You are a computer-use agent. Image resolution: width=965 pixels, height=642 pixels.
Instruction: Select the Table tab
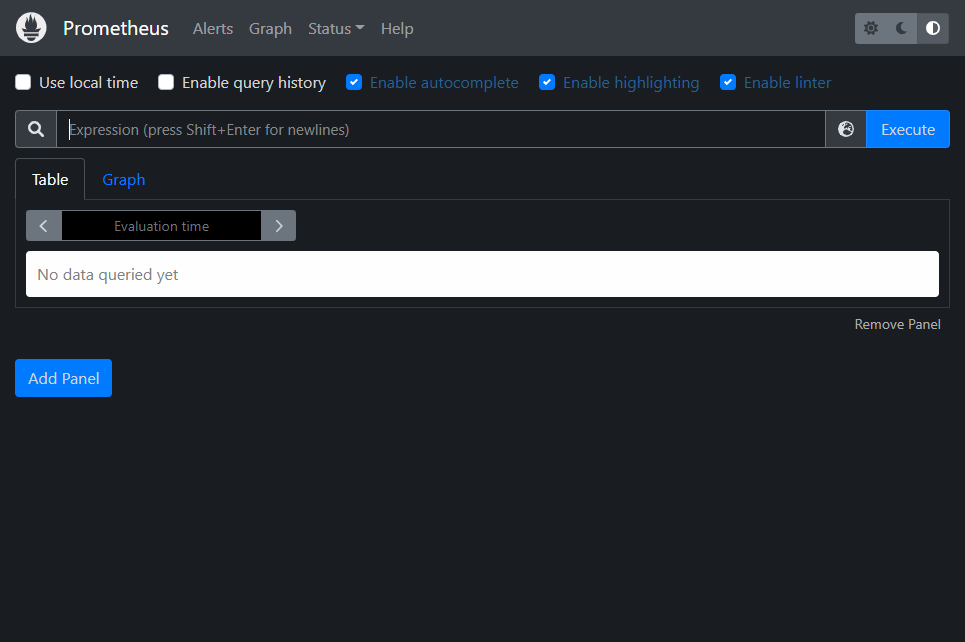50,179
